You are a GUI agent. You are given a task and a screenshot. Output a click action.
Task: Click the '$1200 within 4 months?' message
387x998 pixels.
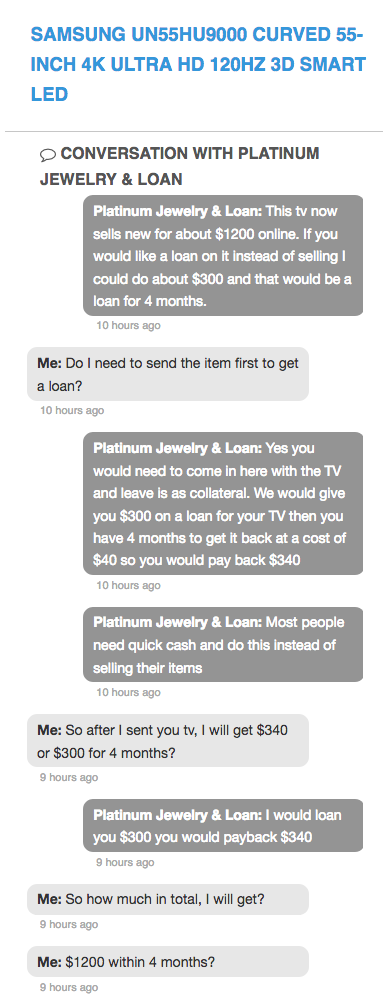tap(168, 962)
